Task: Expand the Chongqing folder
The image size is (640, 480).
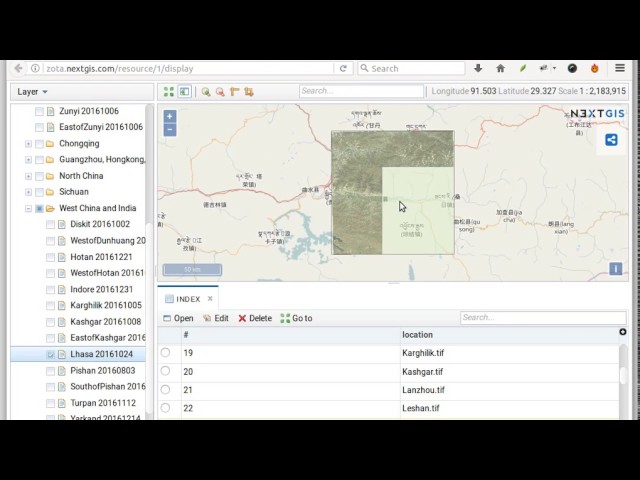Action: 28,144
